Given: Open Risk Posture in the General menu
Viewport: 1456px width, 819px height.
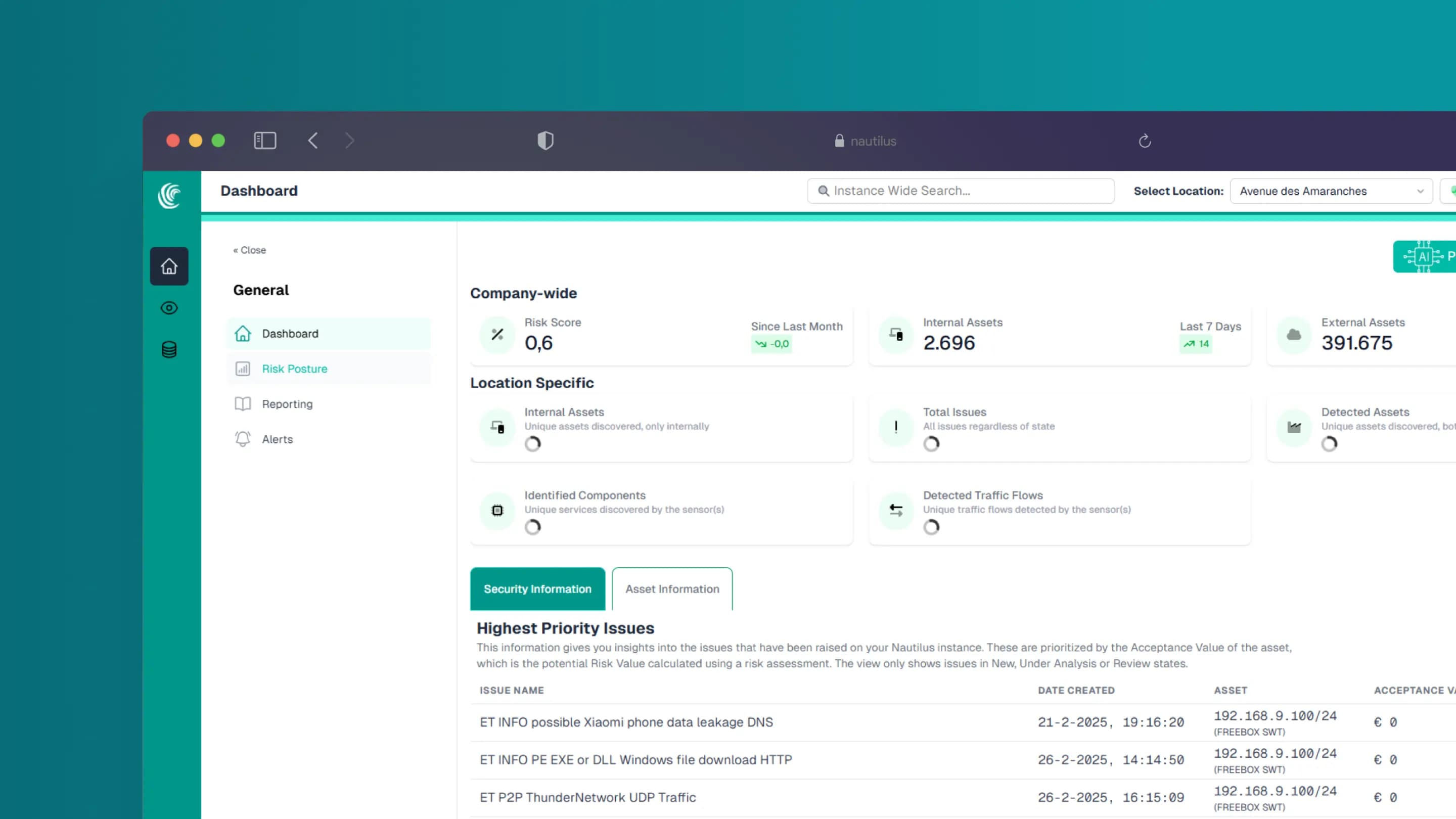Looking at the screenshot, I should tap(294, 369).
